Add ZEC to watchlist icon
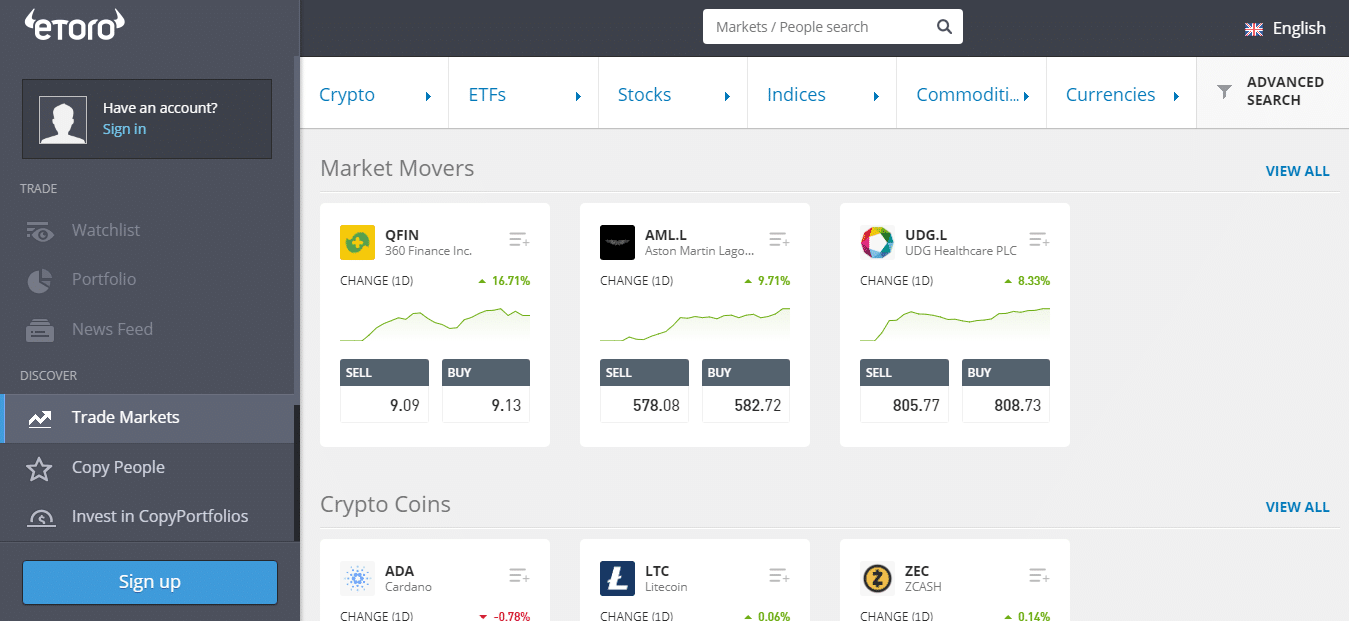This screenshot has width=1349, height=621. (1039, 576)
